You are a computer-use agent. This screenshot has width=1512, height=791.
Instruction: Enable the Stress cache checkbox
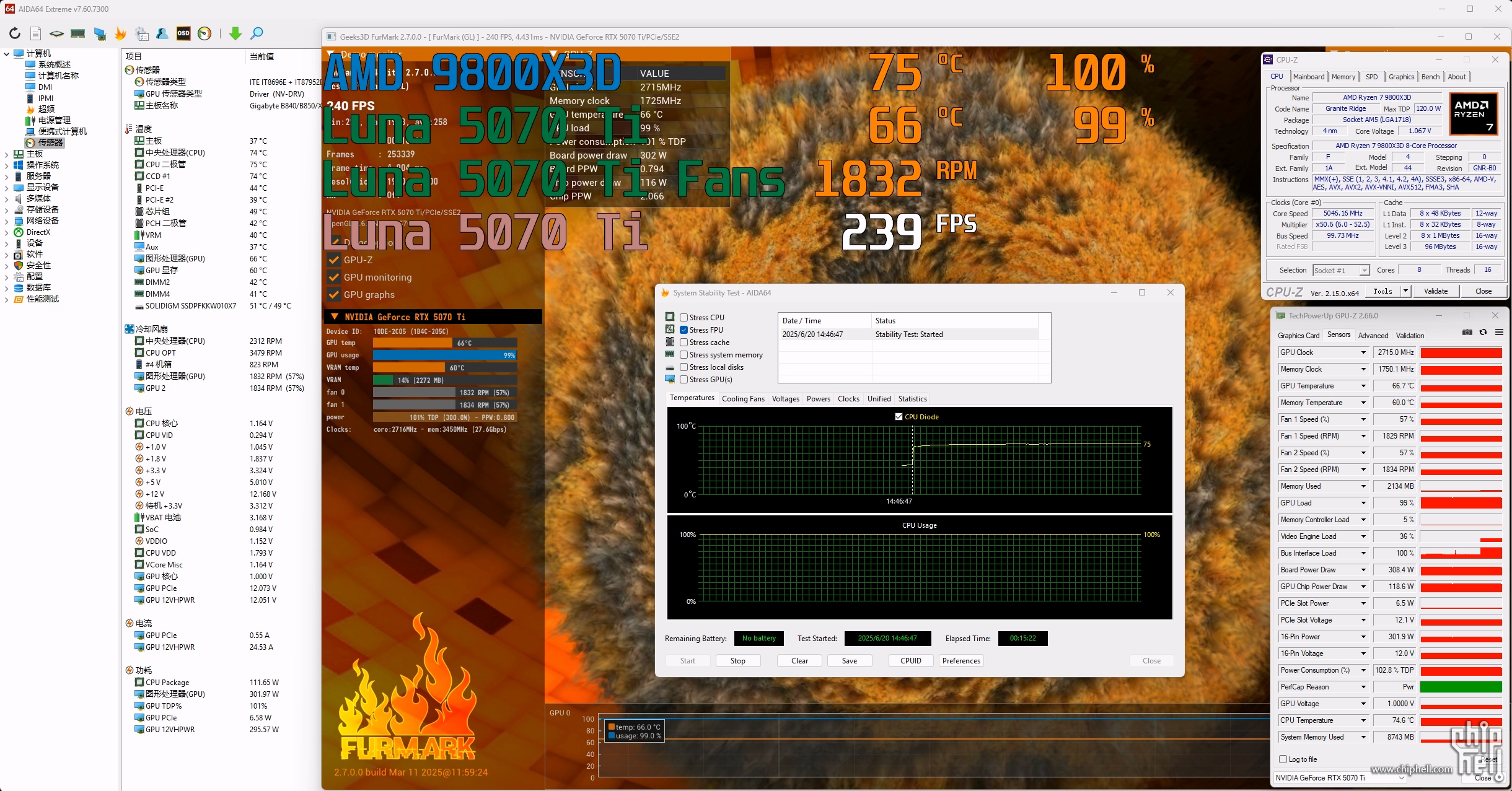[683, 343]
